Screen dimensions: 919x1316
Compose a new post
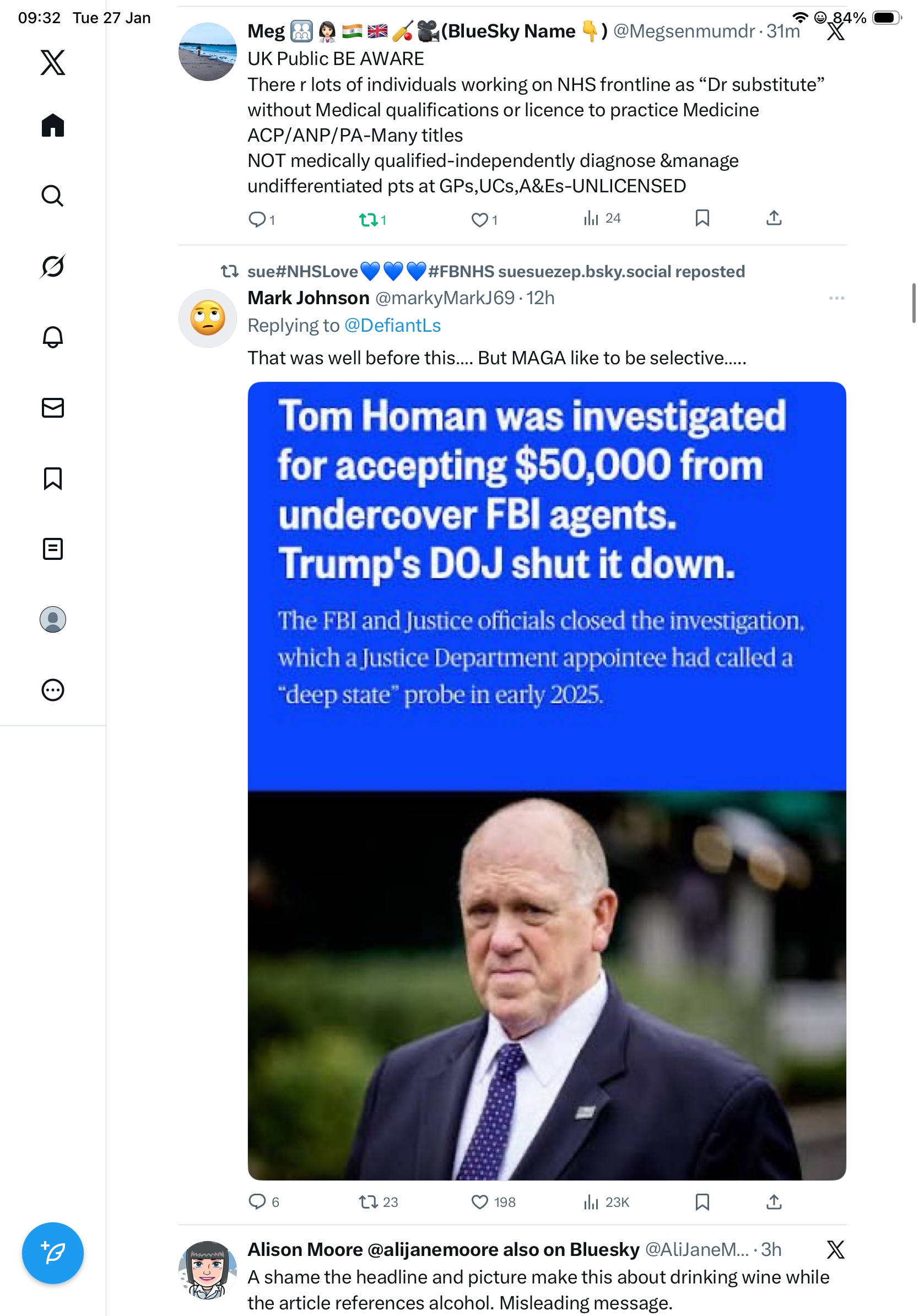(53, 1253)
